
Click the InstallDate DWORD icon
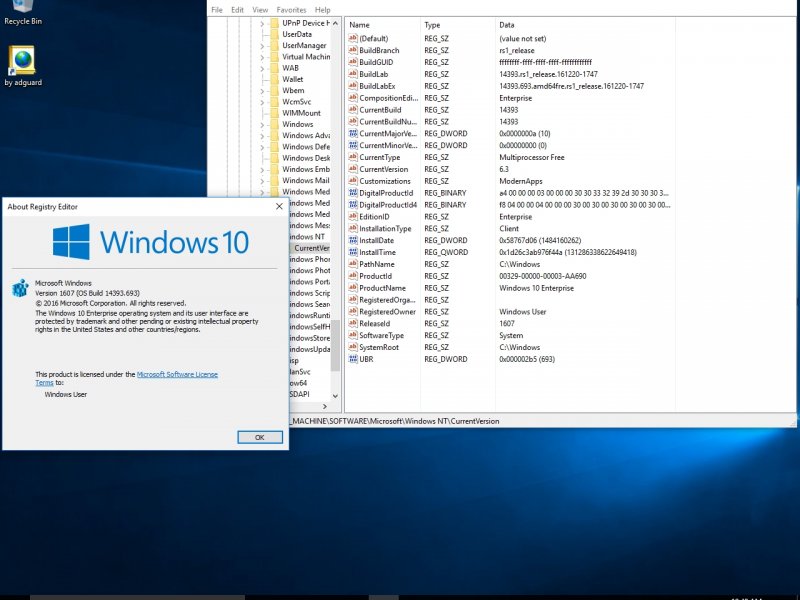353,240
